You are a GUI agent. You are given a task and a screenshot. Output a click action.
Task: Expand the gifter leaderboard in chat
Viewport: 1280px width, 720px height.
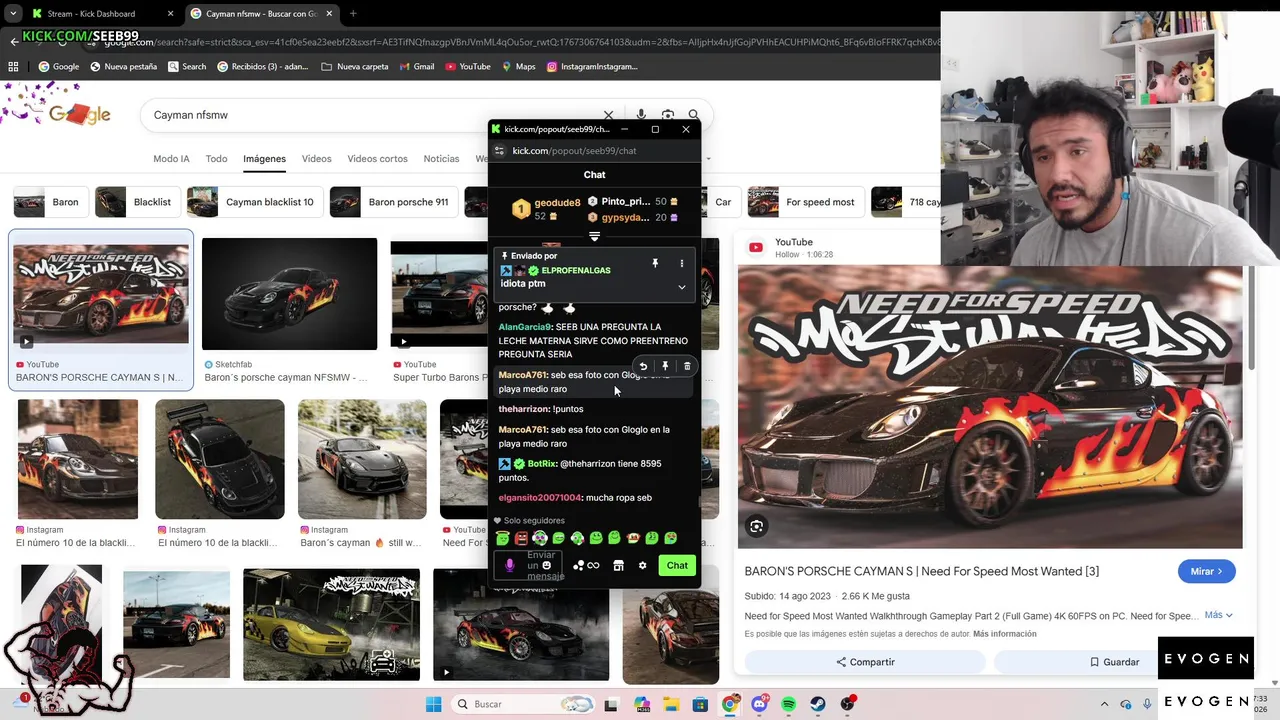point(594,237)
